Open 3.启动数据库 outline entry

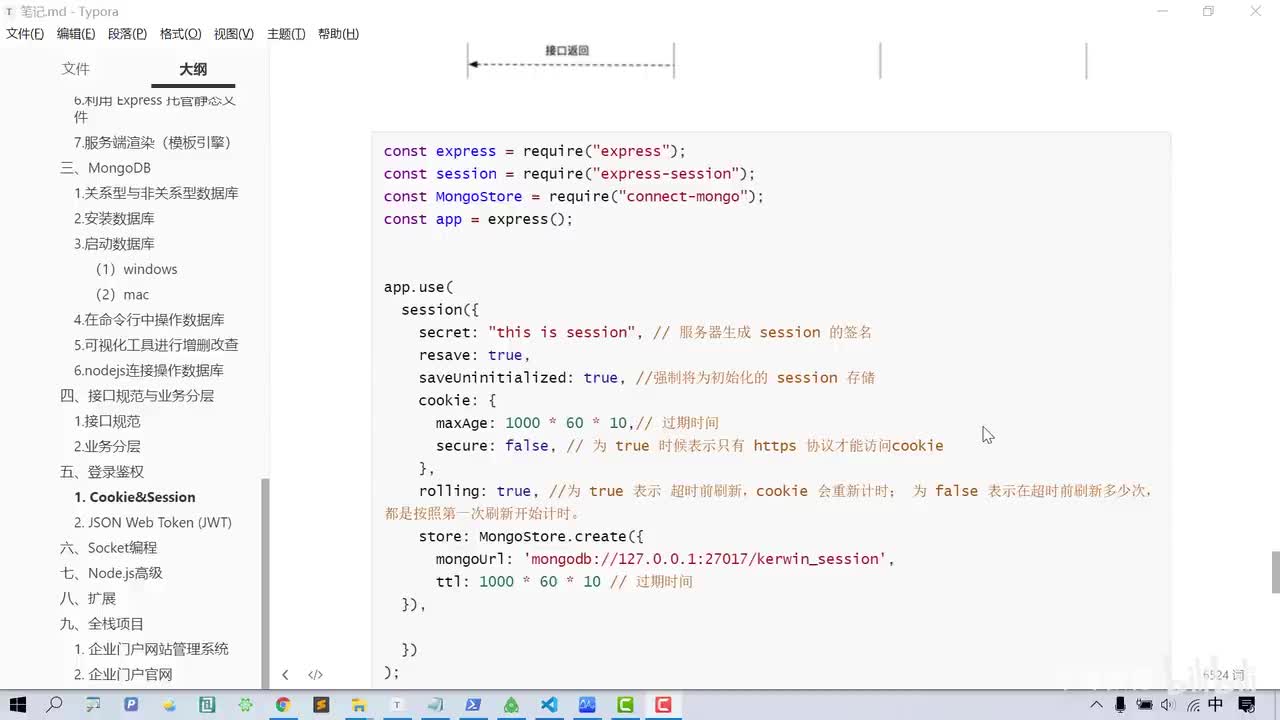click(x=114, y=244)
